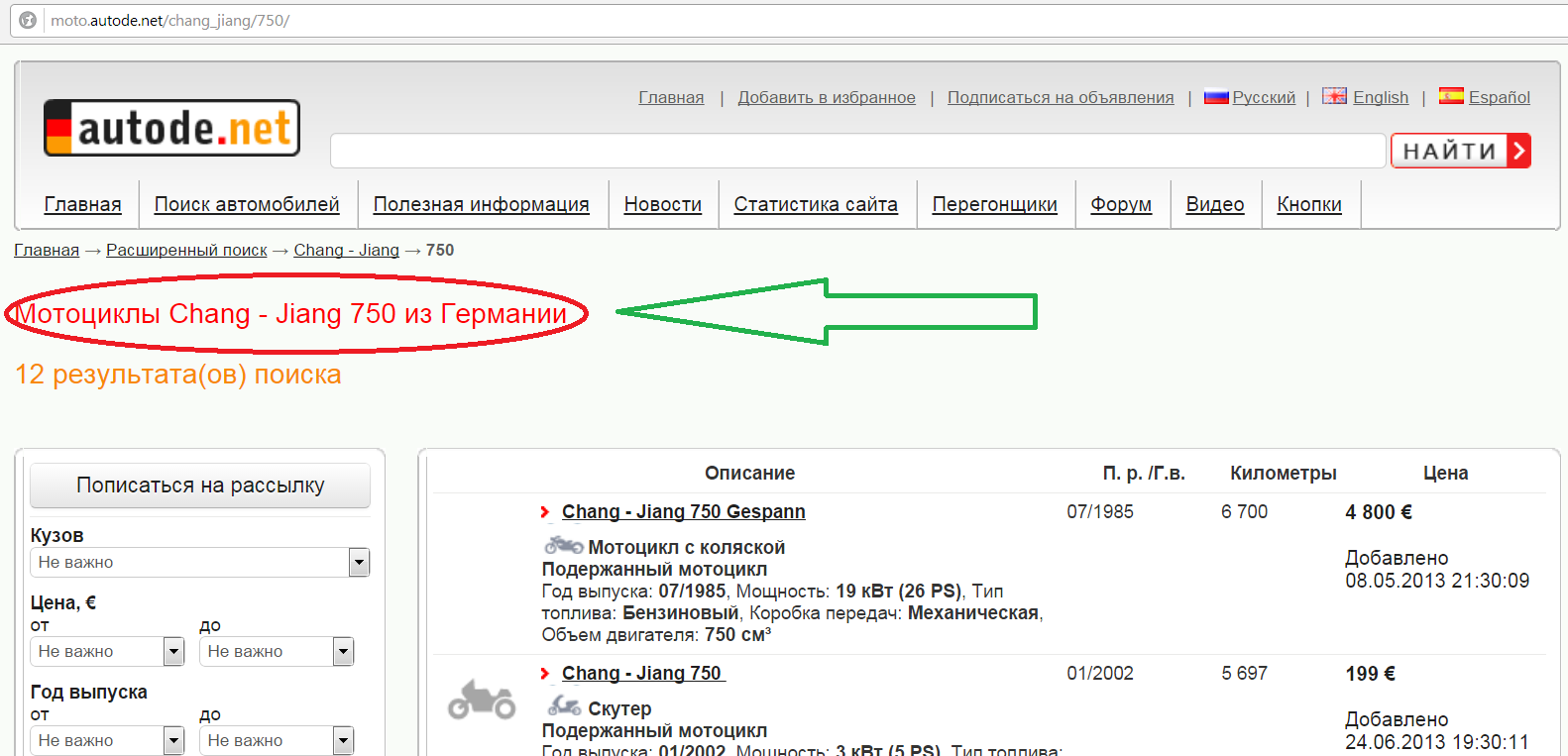Viewport: 1568px width, 756px height.
Task: Click the autode.net logo
Action: (x=171, y=128)
